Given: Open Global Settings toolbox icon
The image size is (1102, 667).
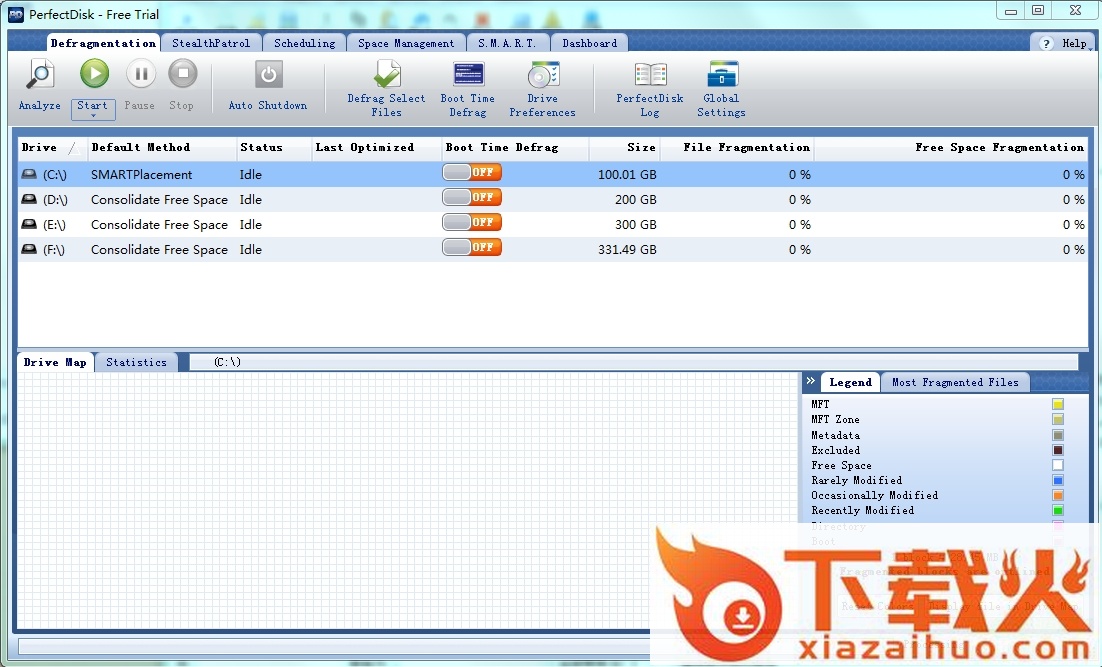Looking at the screenshot, I should [x=722, y=74].
